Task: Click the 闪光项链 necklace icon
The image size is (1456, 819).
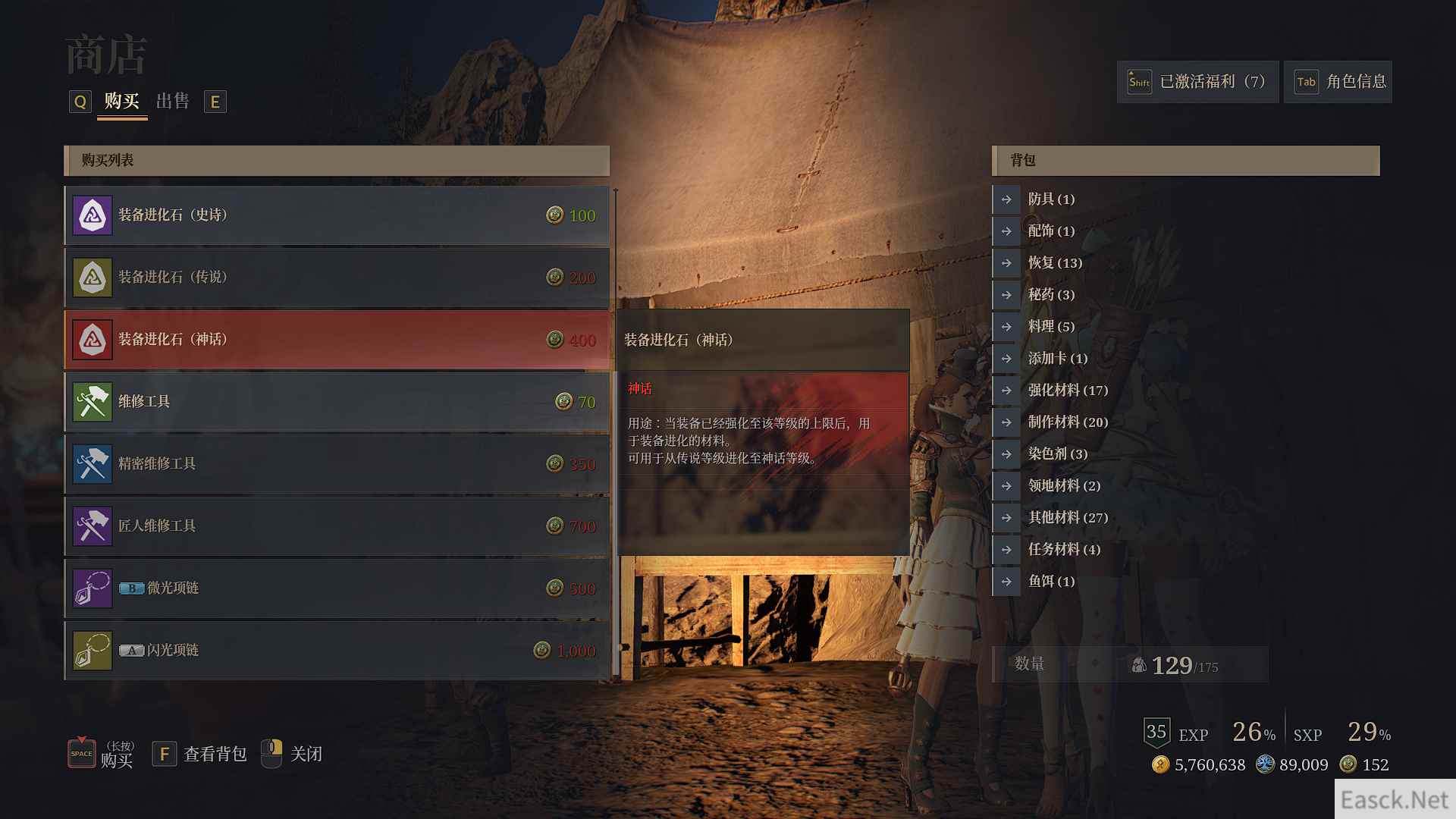Action: [93, 651]
